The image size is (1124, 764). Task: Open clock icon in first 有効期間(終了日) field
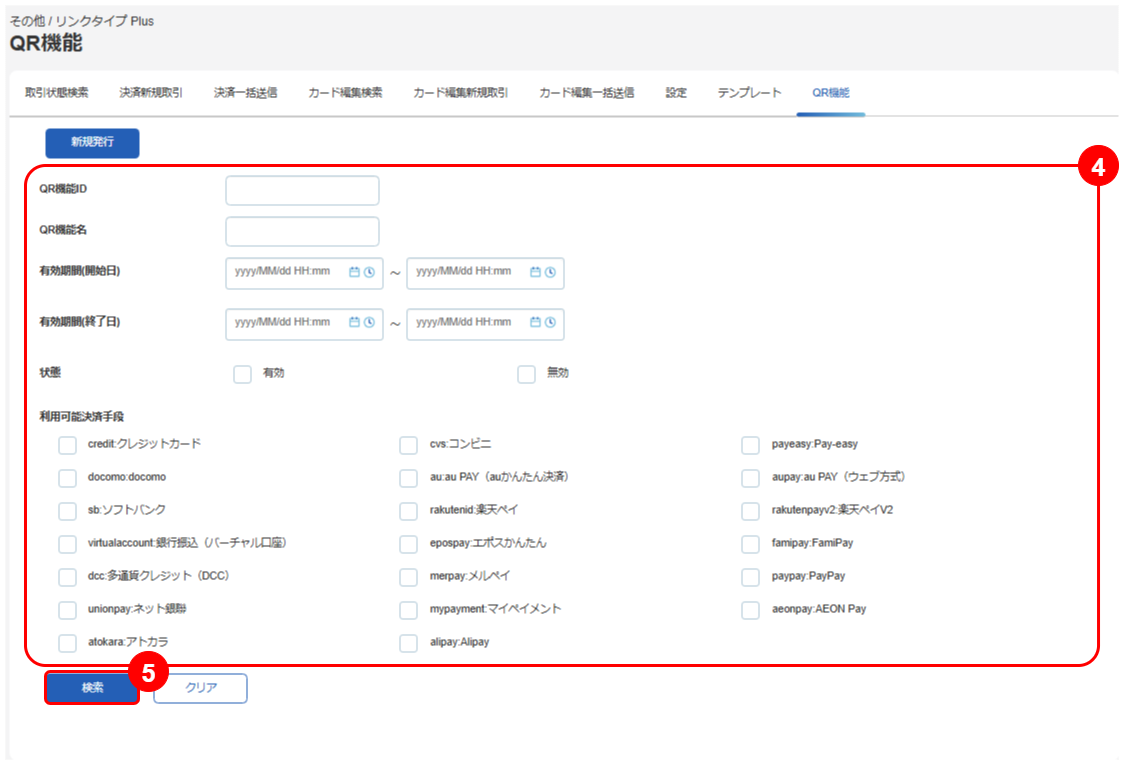(369, 323)
